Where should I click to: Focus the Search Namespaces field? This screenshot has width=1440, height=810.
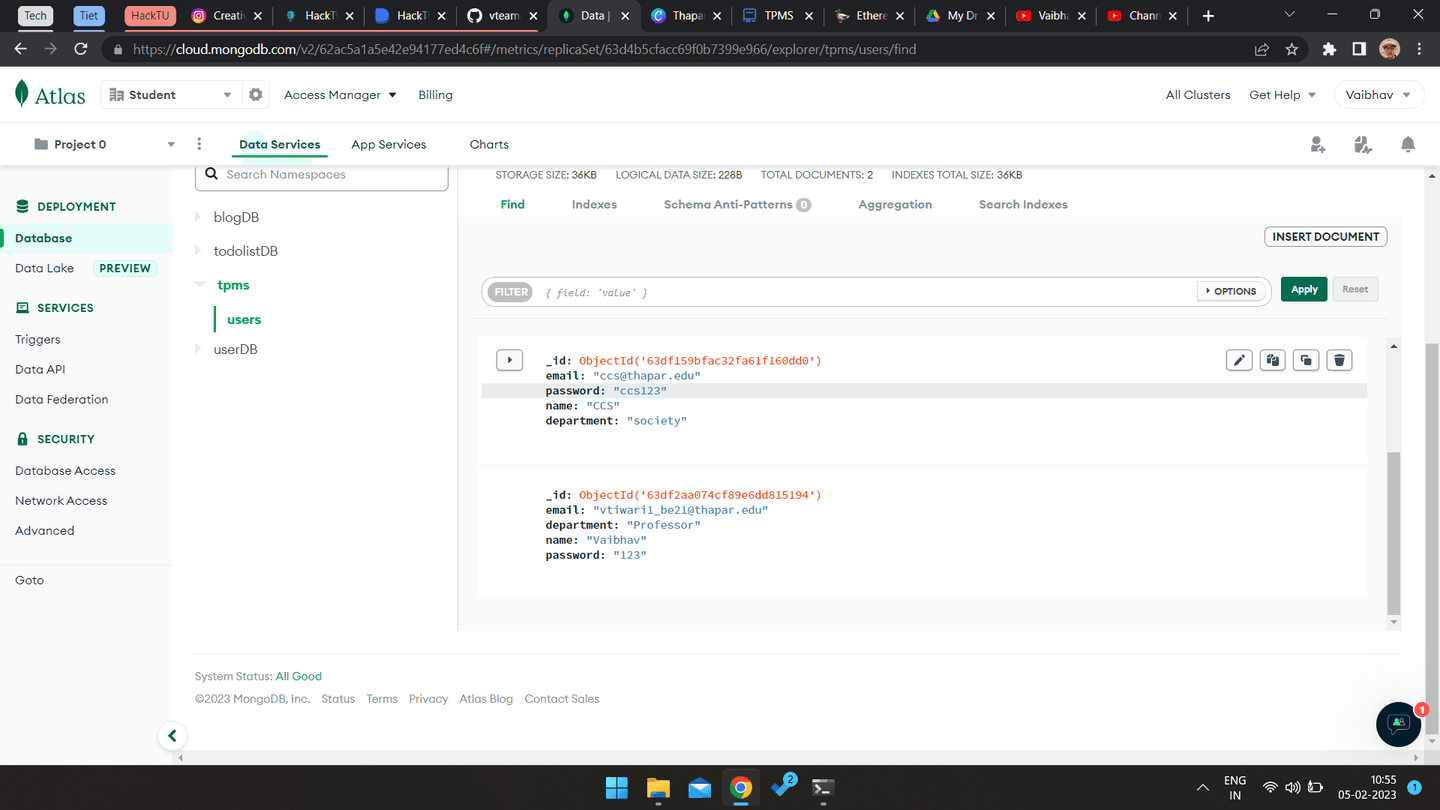(x=322, y=175)
